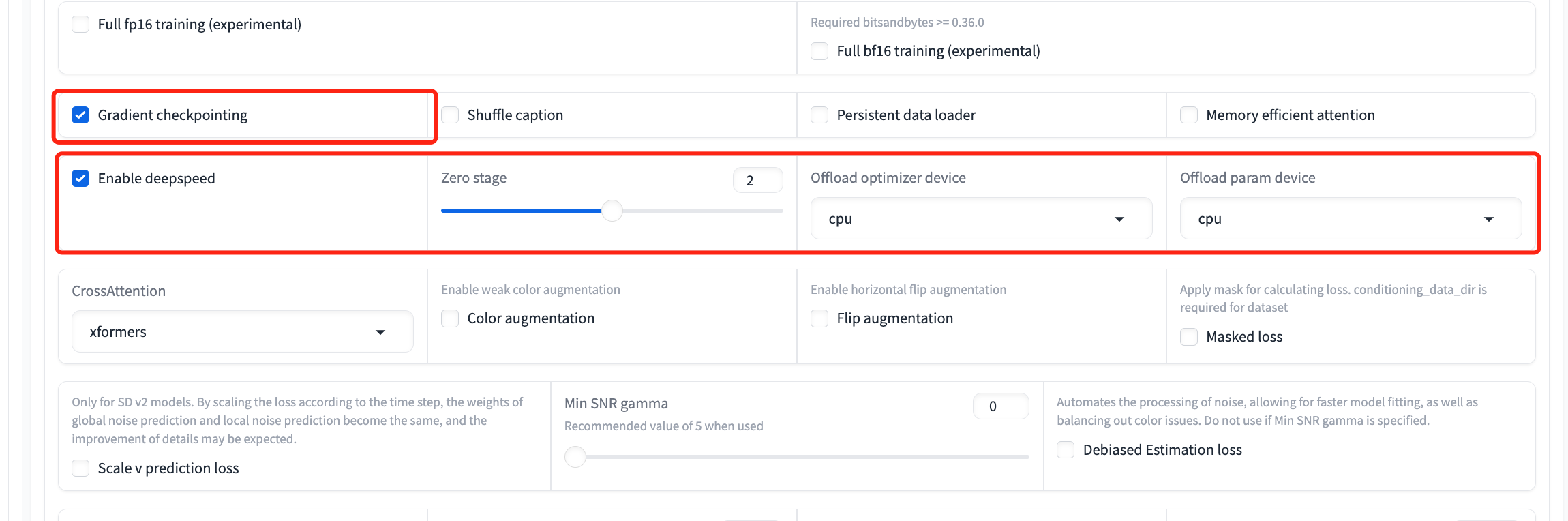The height and width of the screenshot is (521, 1568).
Task: Click the Min SNR gamma slider handle
Action: pyautogui.click(x=575, y=457)
